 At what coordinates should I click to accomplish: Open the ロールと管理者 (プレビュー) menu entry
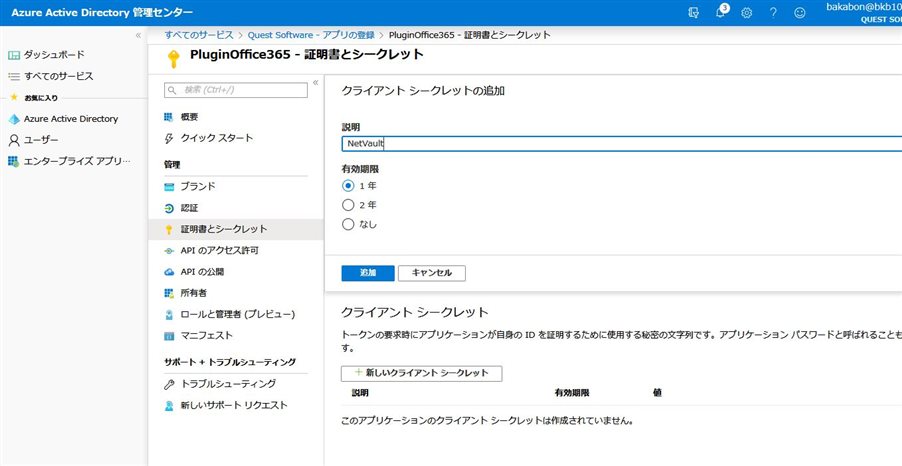tap(236, 315)
